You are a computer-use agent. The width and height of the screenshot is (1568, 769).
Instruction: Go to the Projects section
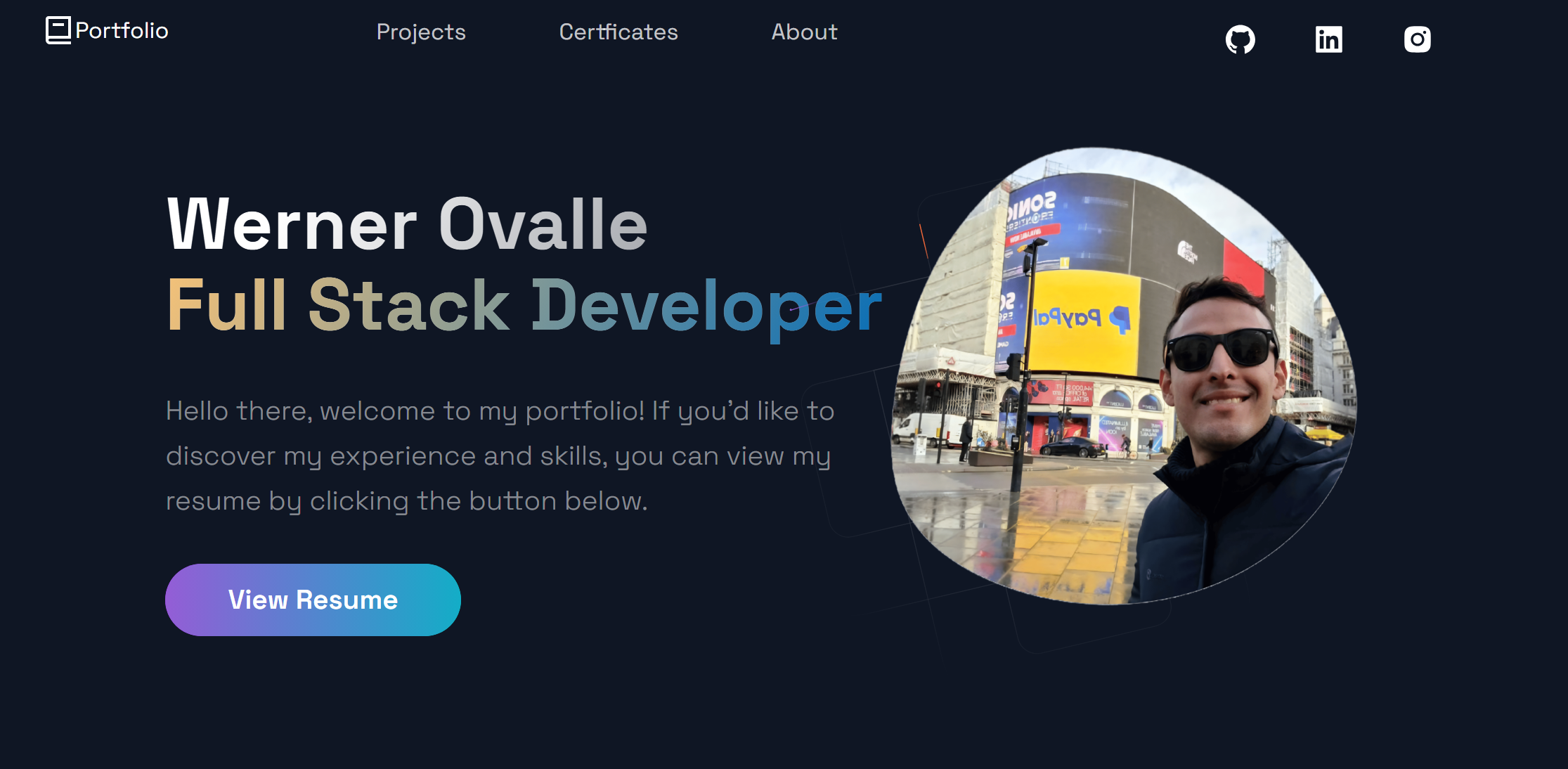pyautogui.click(x=421, y=32)
